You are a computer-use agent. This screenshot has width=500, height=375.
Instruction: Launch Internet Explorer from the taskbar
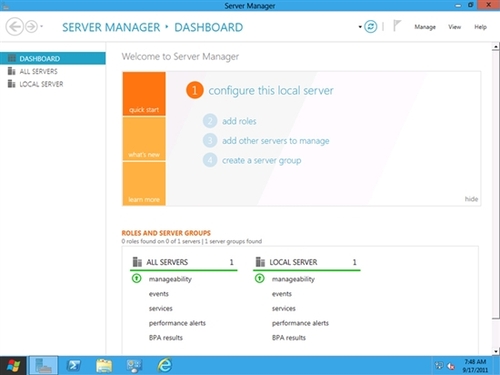(165, 365)
